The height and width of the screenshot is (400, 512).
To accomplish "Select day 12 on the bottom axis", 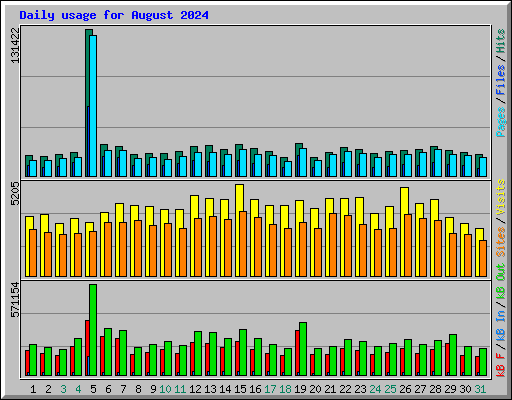I will point(195,389).
